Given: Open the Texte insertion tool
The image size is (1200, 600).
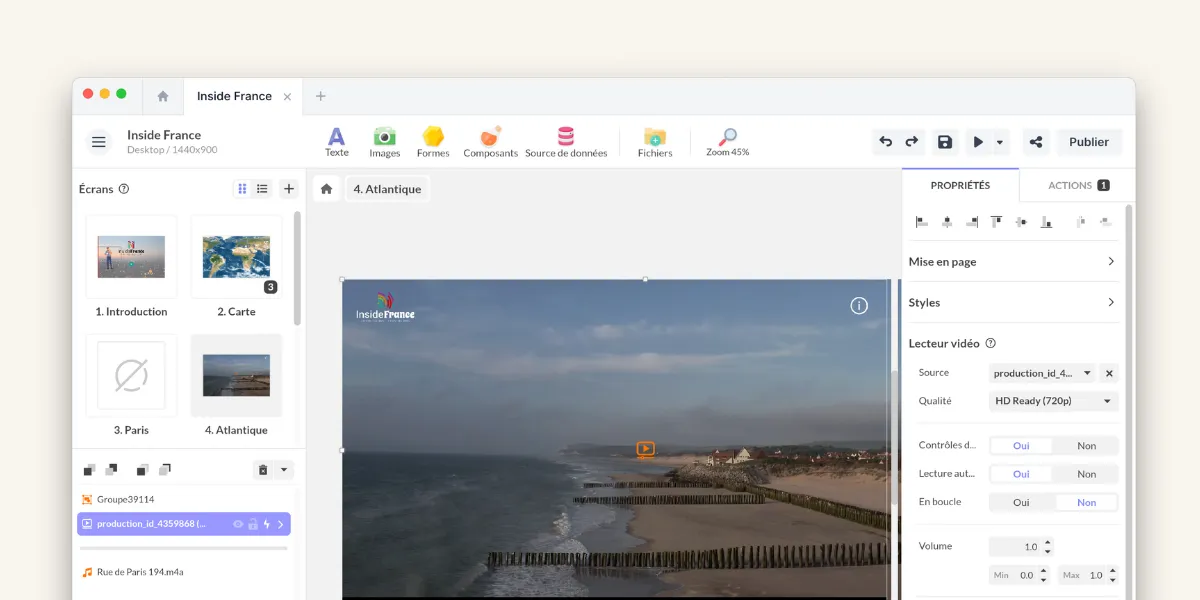Looking at the screenshot, I should (336, 140).
